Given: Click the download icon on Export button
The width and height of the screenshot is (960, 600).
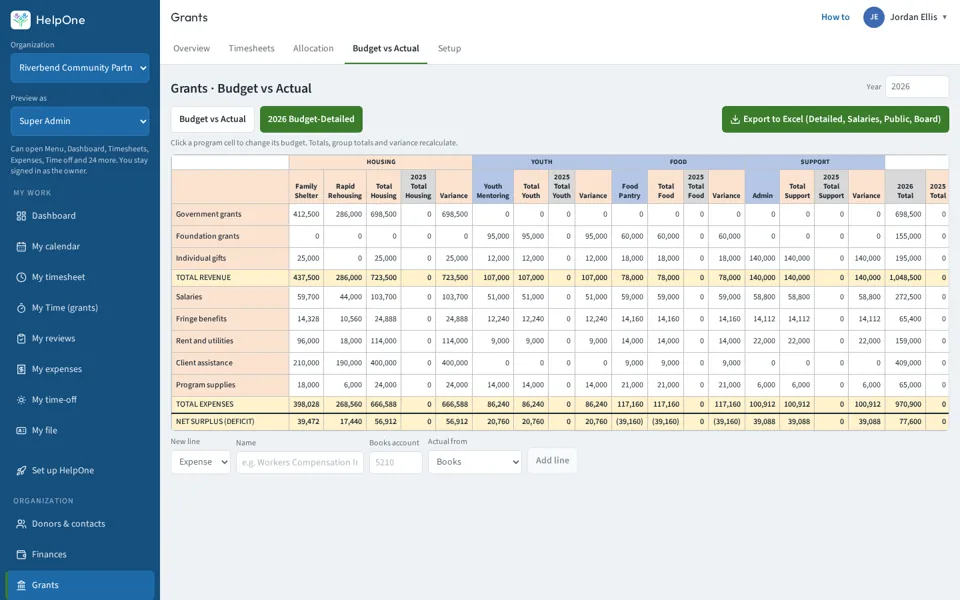Looking at the screenshot, I should click(735, 119).
